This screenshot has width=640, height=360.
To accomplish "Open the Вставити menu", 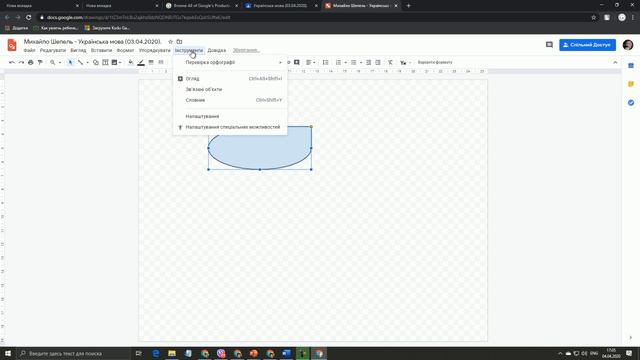I will click(x=101, y=50).
